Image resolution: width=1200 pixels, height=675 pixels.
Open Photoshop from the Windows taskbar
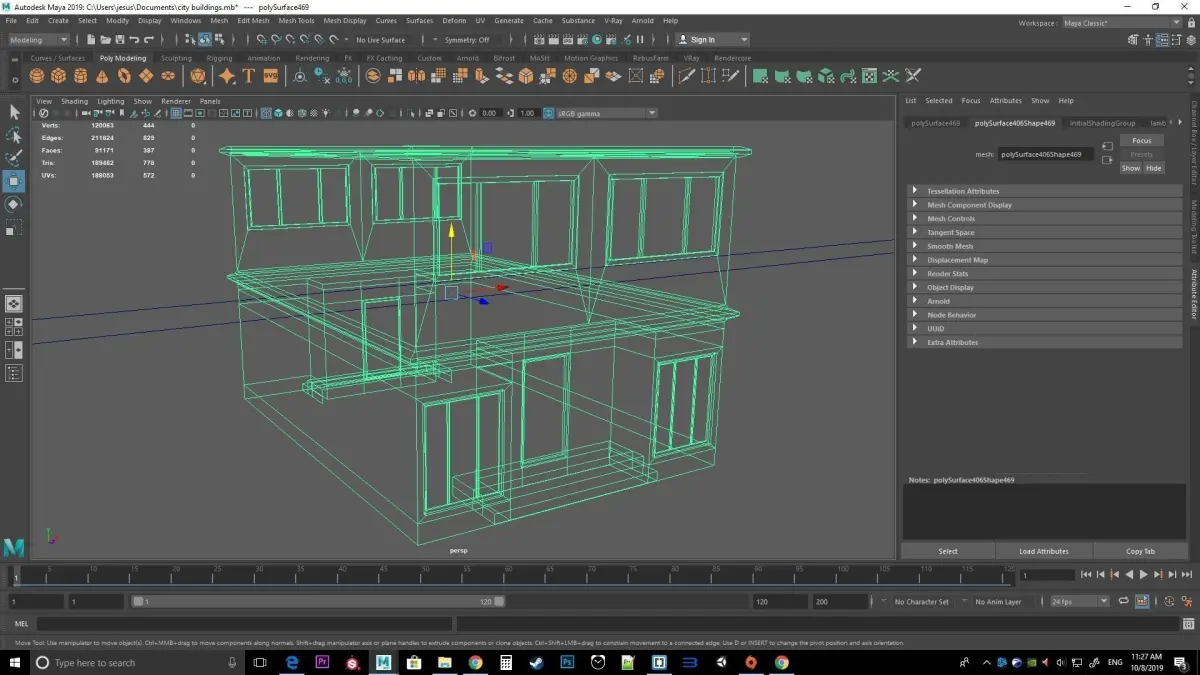click(567, 662)
